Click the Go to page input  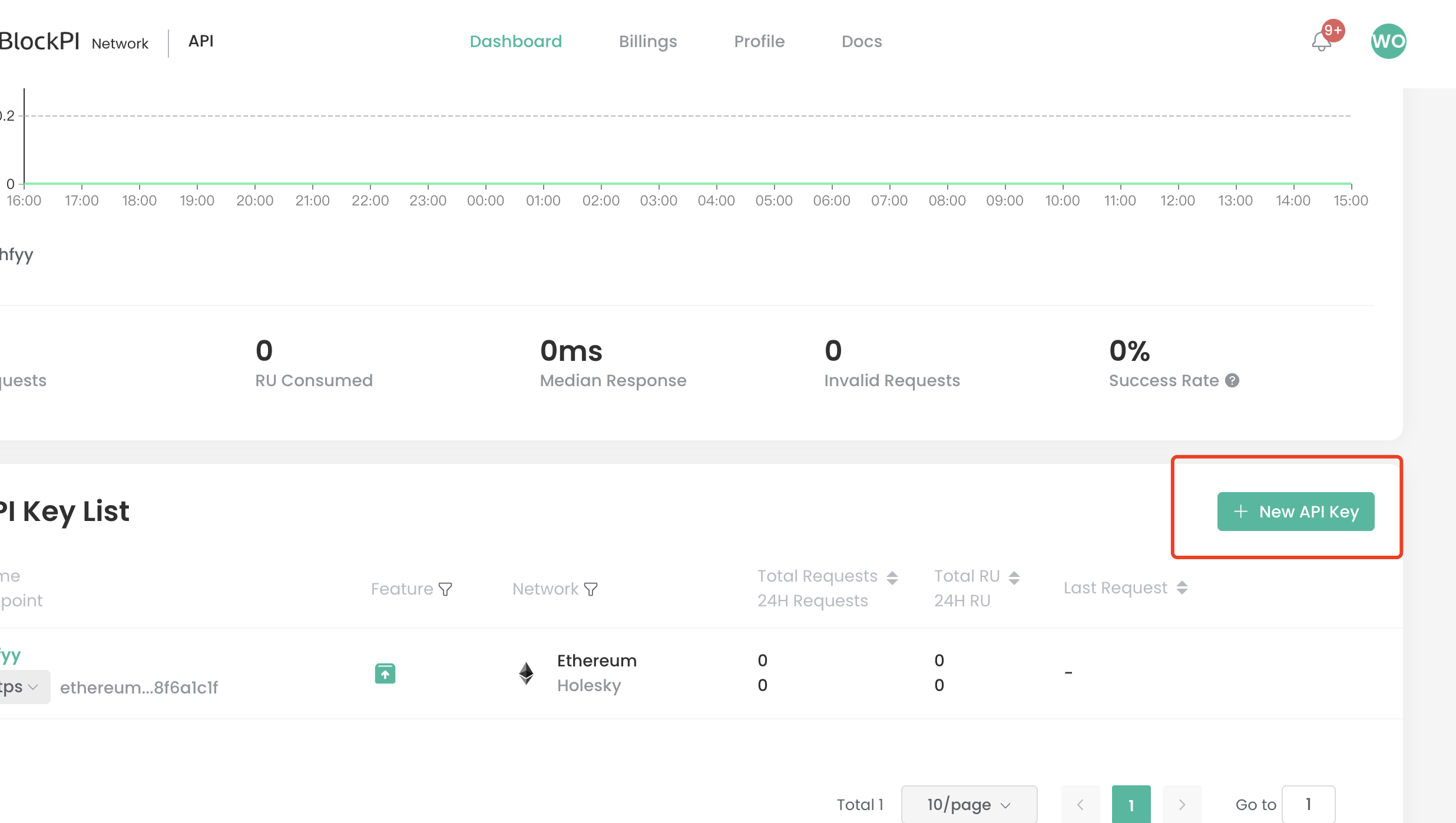pyautogui.click(x=1308, y=804)
